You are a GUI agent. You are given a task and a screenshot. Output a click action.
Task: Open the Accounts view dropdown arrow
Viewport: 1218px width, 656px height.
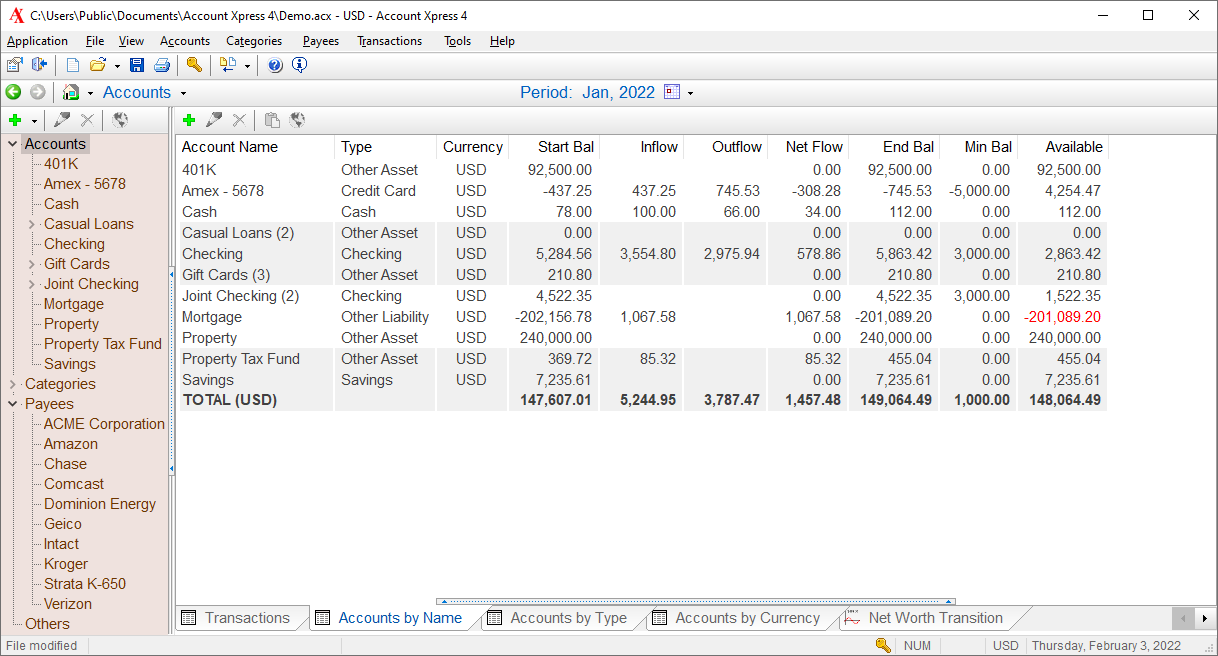183,93
